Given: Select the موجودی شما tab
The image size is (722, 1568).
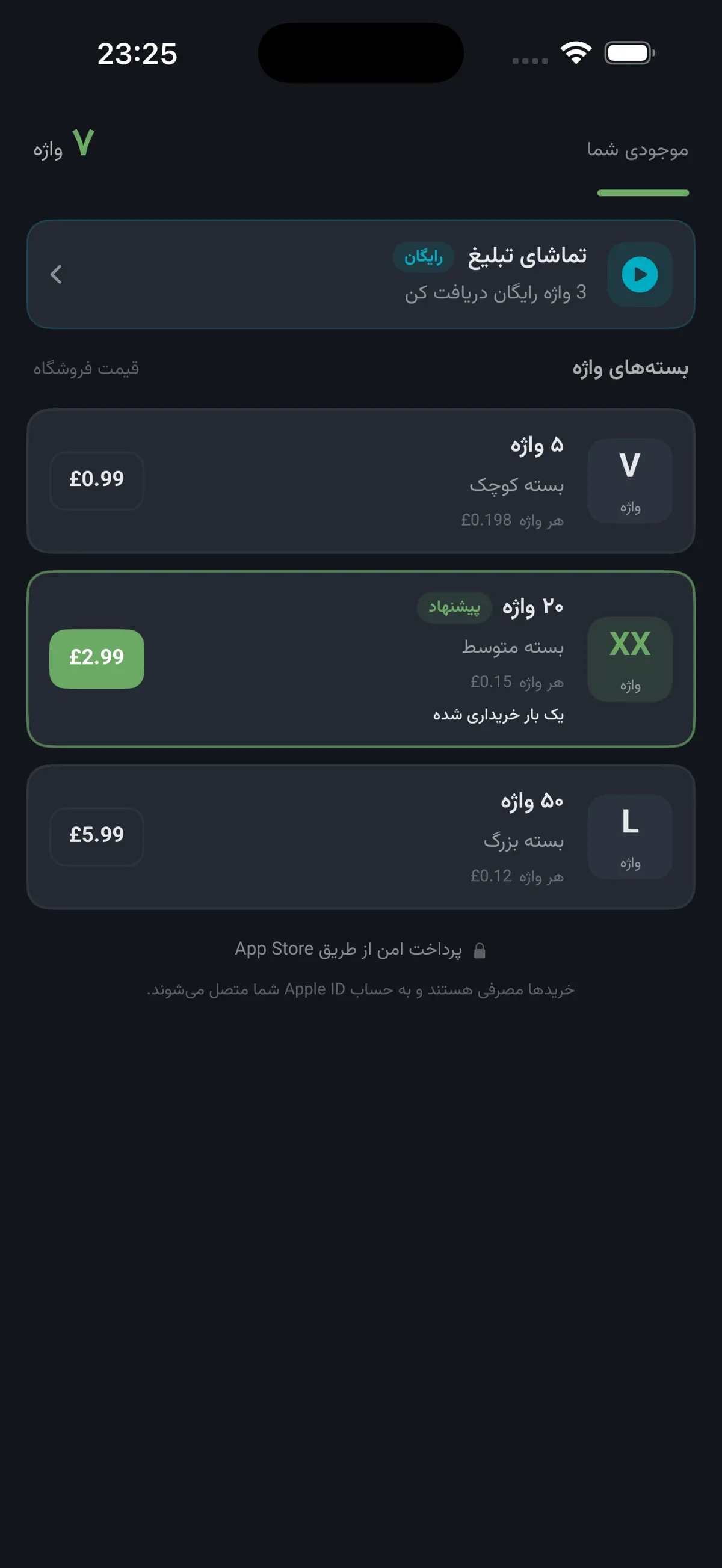Looking at the screenshot, I should tap(637, 150).
